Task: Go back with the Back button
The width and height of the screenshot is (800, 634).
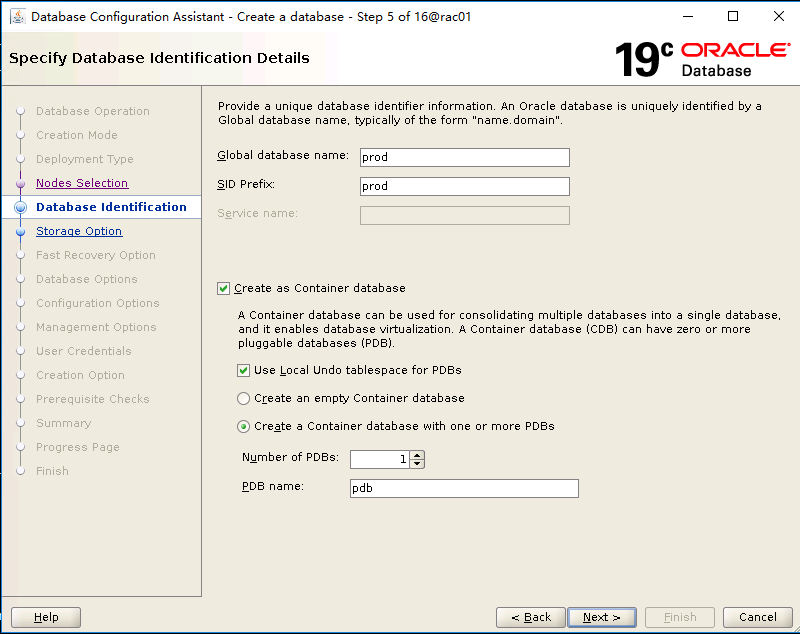Action: (x=531, y=617)
